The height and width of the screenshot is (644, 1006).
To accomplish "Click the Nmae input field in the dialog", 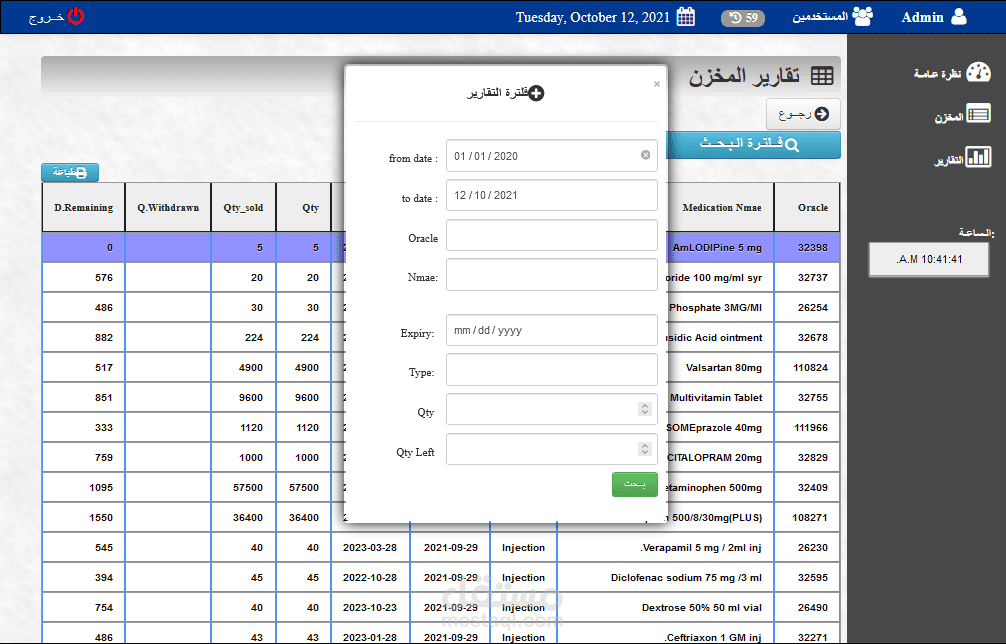I will [552, 275].
